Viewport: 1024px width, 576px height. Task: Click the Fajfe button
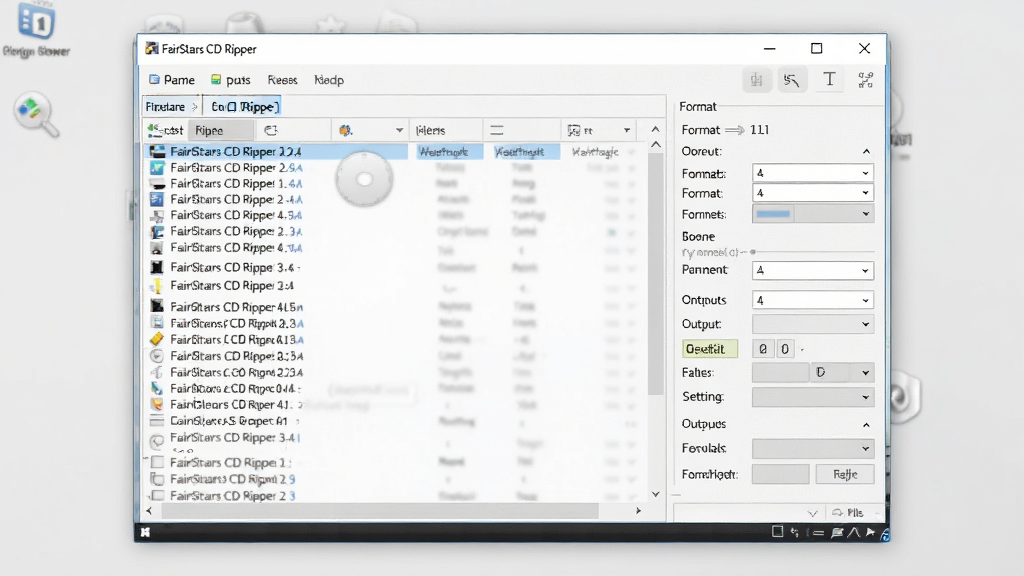(845, 474)
